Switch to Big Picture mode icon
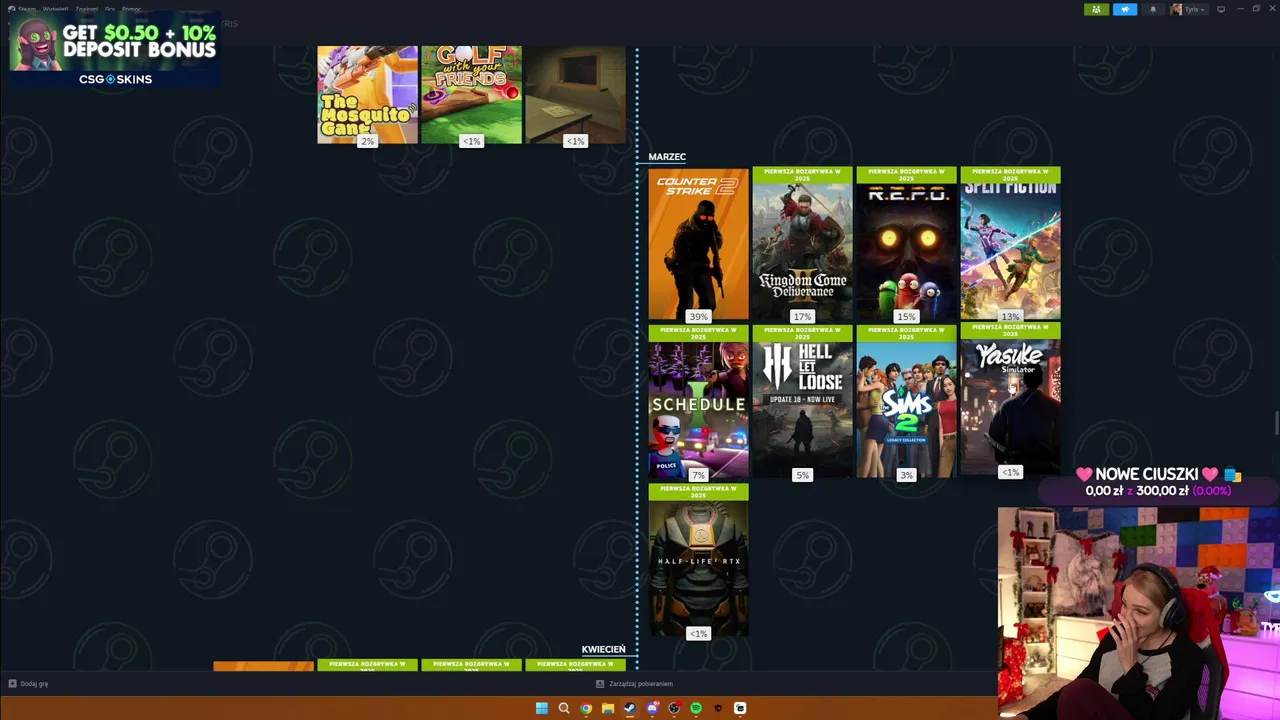Viewport: 1280px width, 720px height. tap(1220, 9)
